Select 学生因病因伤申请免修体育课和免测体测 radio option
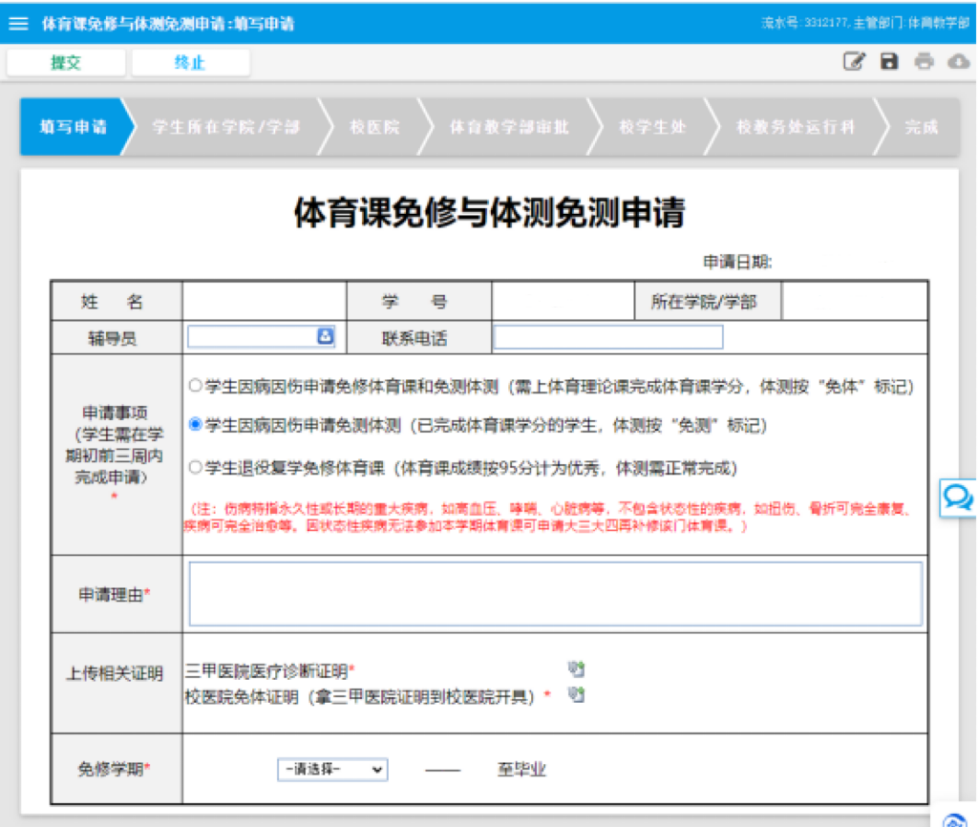 tap(195, 385)
